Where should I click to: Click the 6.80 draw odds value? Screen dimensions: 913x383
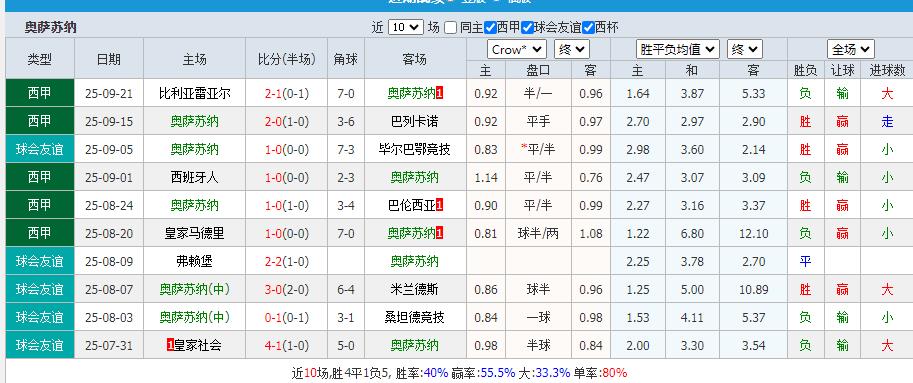[692, 233]
